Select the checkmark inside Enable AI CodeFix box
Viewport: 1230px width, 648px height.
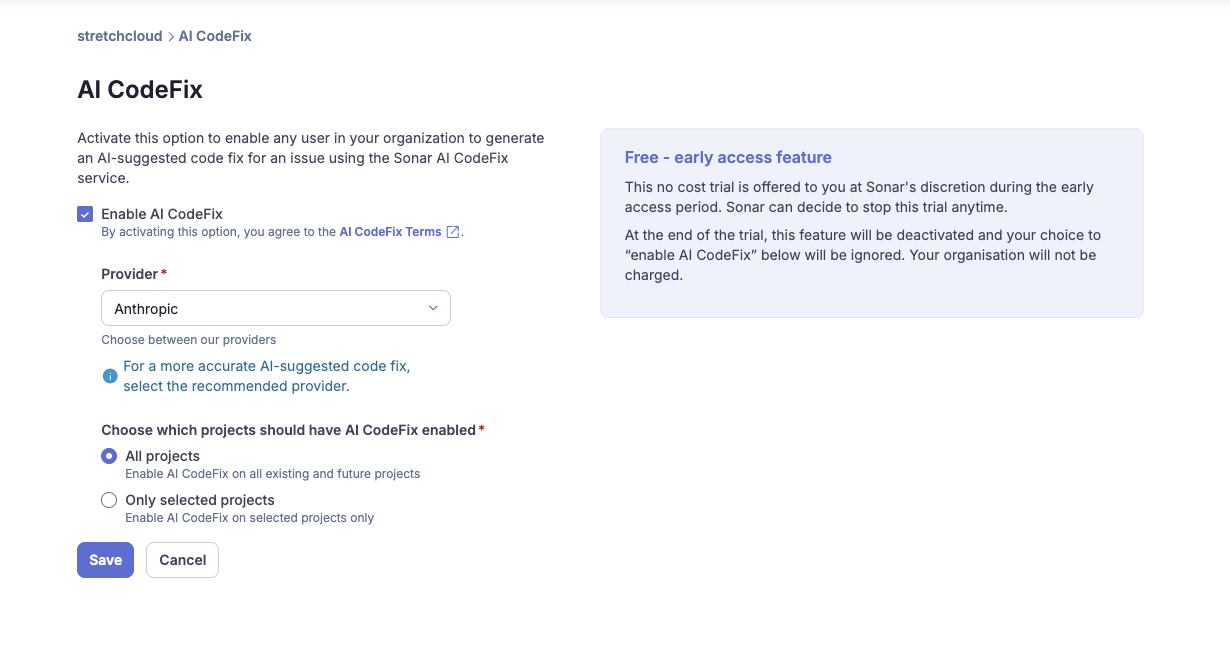click(x=85, y=213)
